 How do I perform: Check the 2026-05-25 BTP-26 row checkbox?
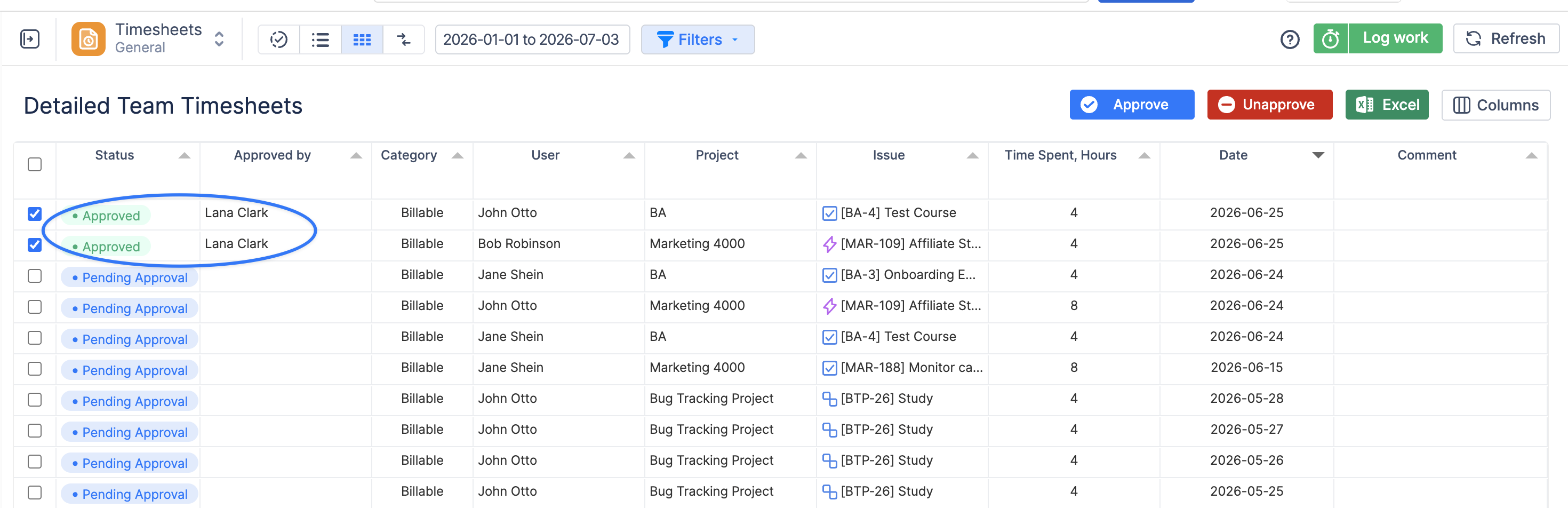click(35, 492)
